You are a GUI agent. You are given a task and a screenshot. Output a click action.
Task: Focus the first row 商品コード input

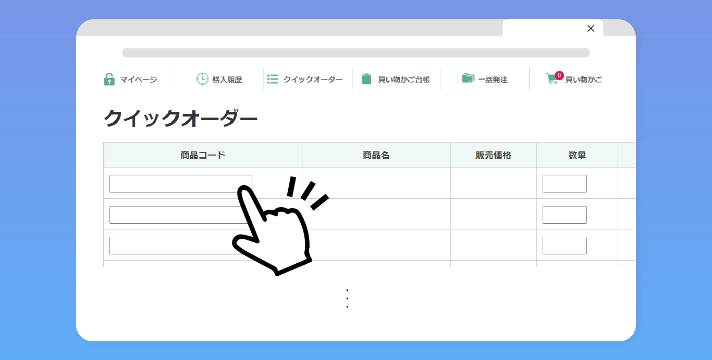pos(181,184)
